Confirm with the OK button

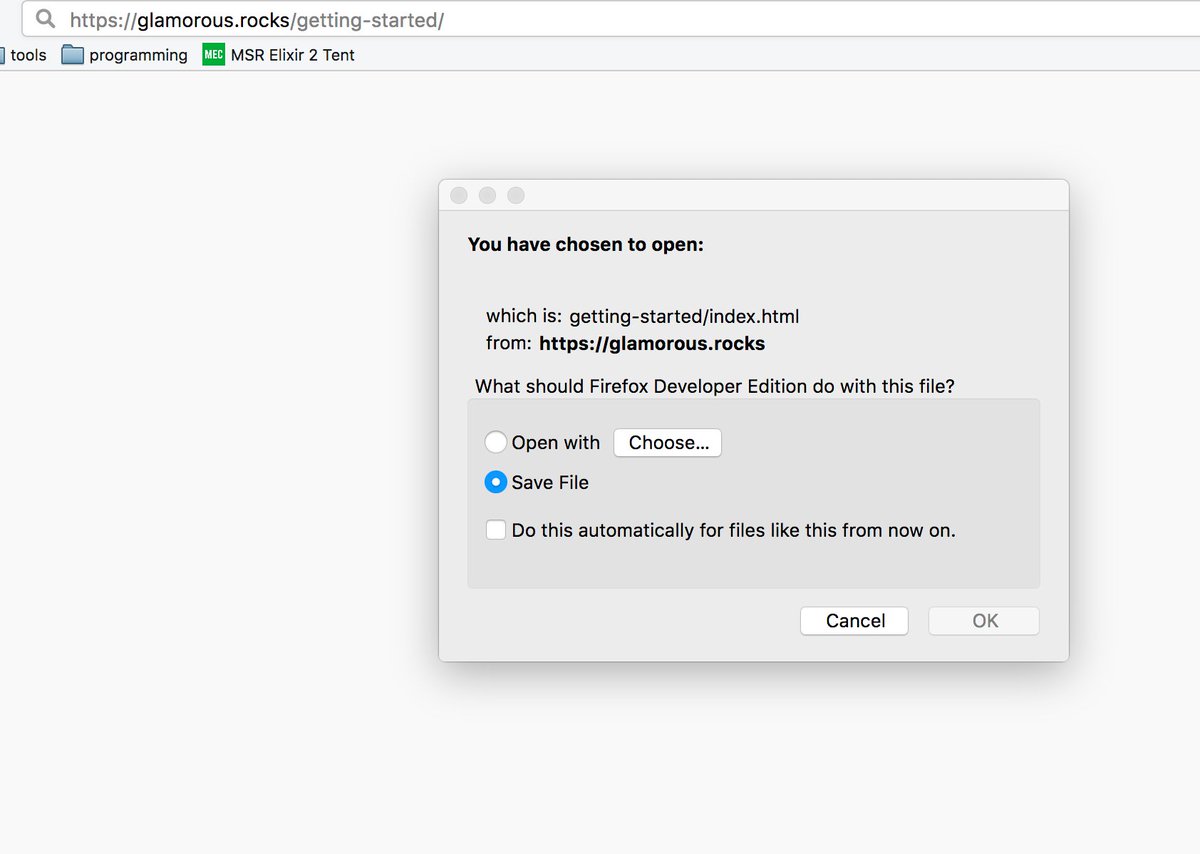click(984, 621)
